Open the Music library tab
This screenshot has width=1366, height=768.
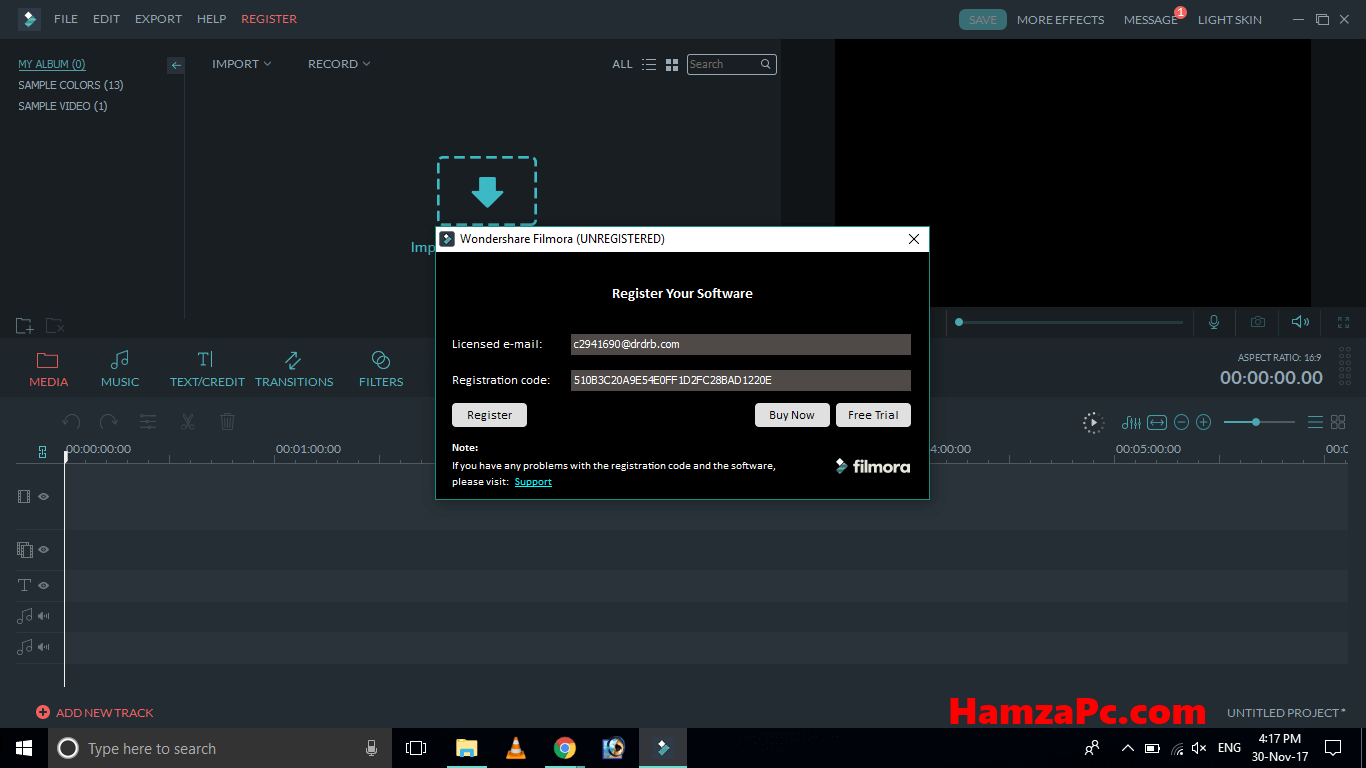(120, 369)
